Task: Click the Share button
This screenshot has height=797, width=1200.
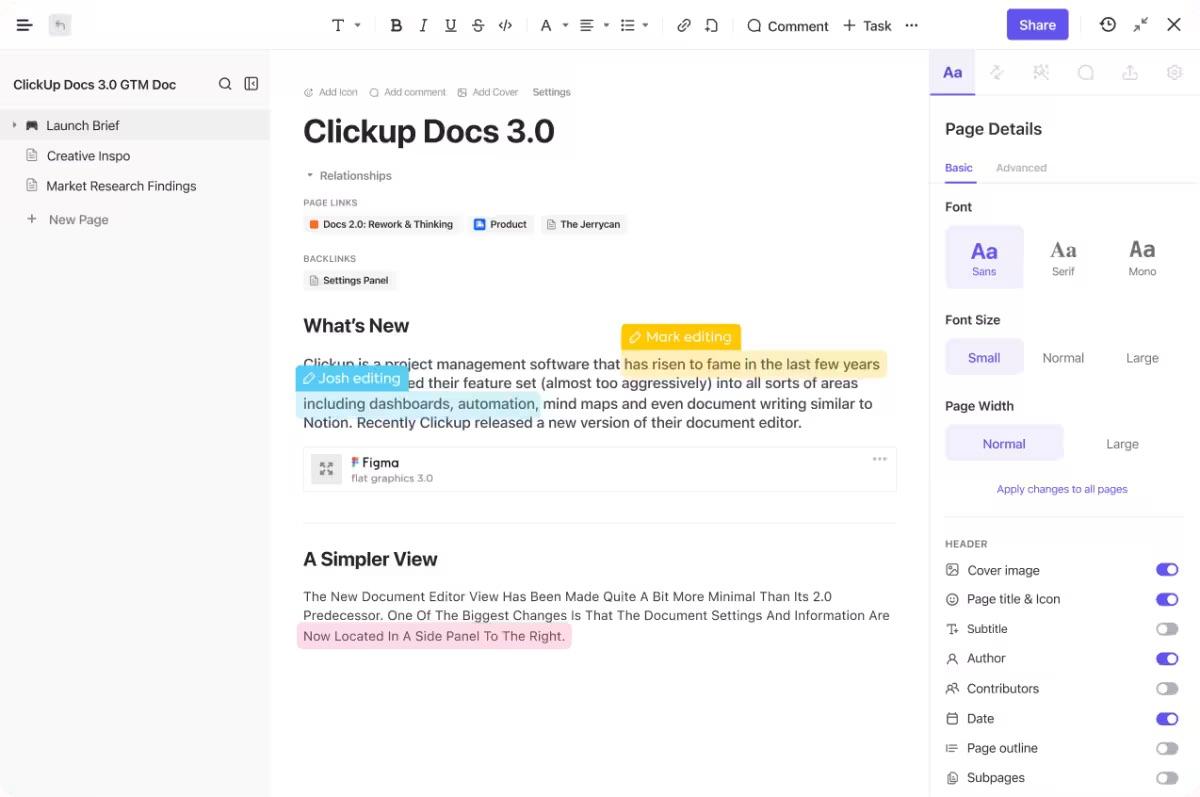Action: pyautogui.click(x=1037, y=25)
